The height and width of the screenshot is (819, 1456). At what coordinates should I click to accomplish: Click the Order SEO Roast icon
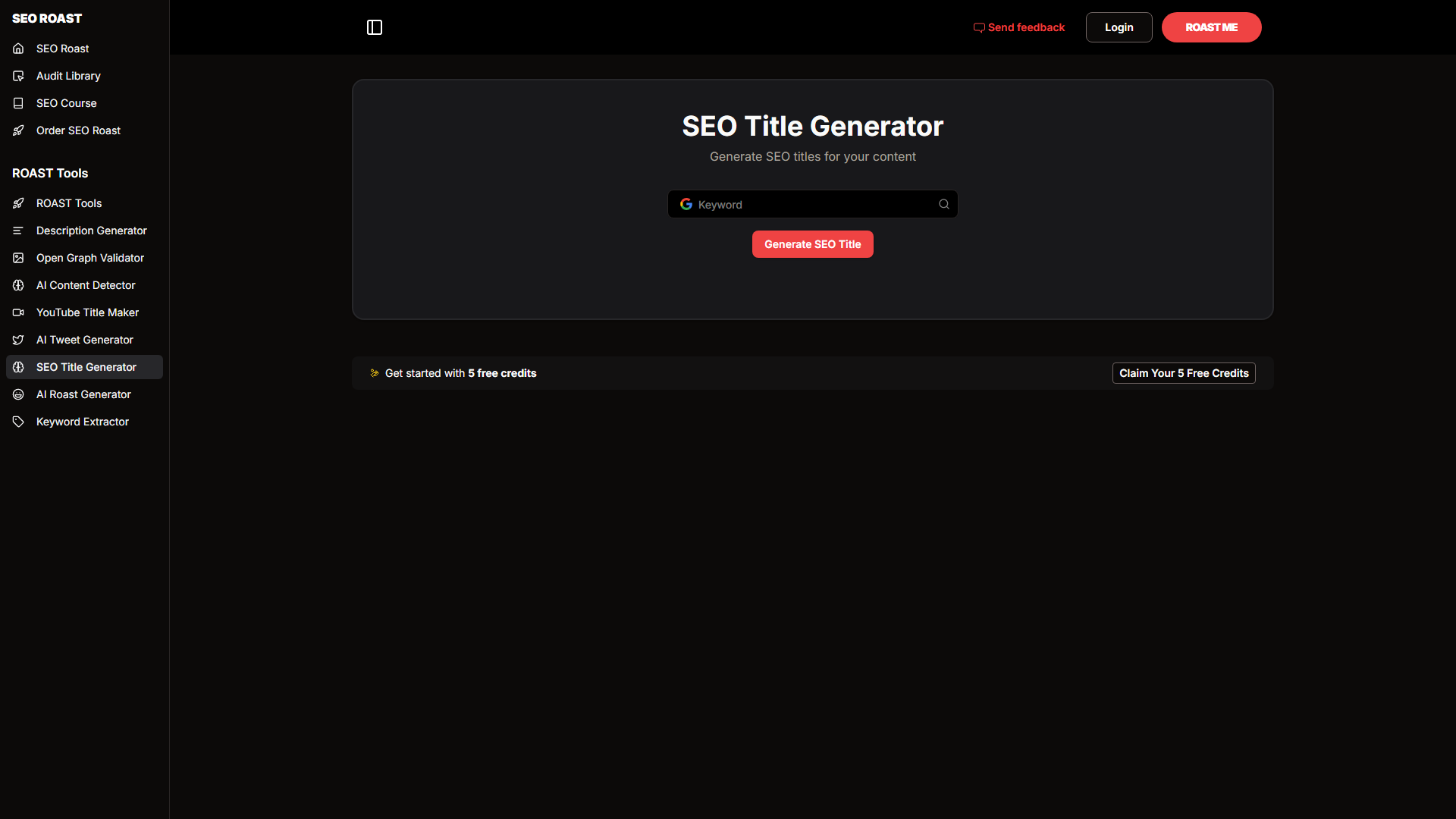tap(18, 130)
